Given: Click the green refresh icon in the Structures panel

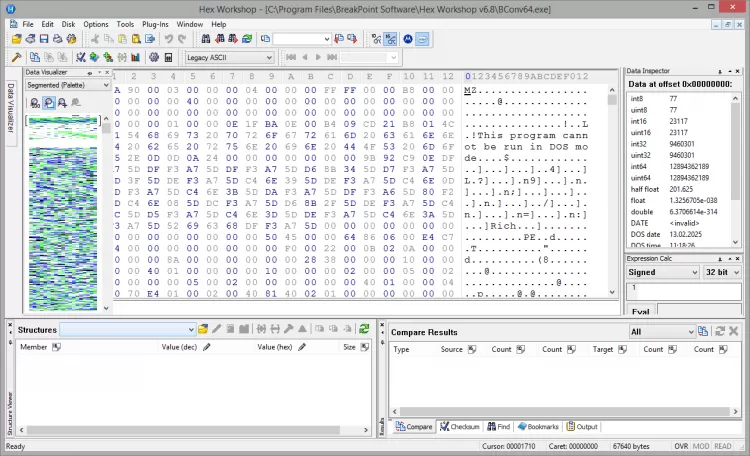Looking at the screenshot, I should click(x=364, y=329).
